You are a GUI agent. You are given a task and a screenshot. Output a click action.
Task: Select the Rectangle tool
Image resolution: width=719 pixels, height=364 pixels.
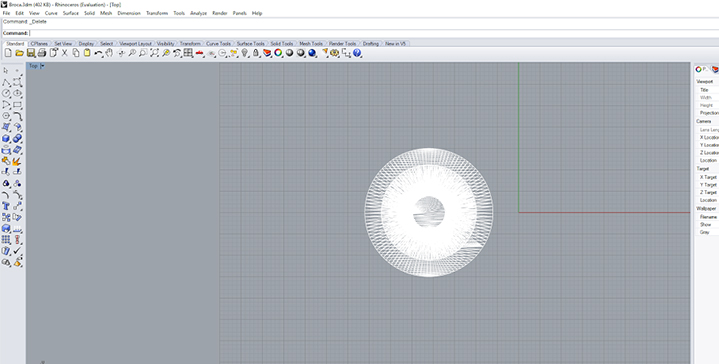point(17,105)
